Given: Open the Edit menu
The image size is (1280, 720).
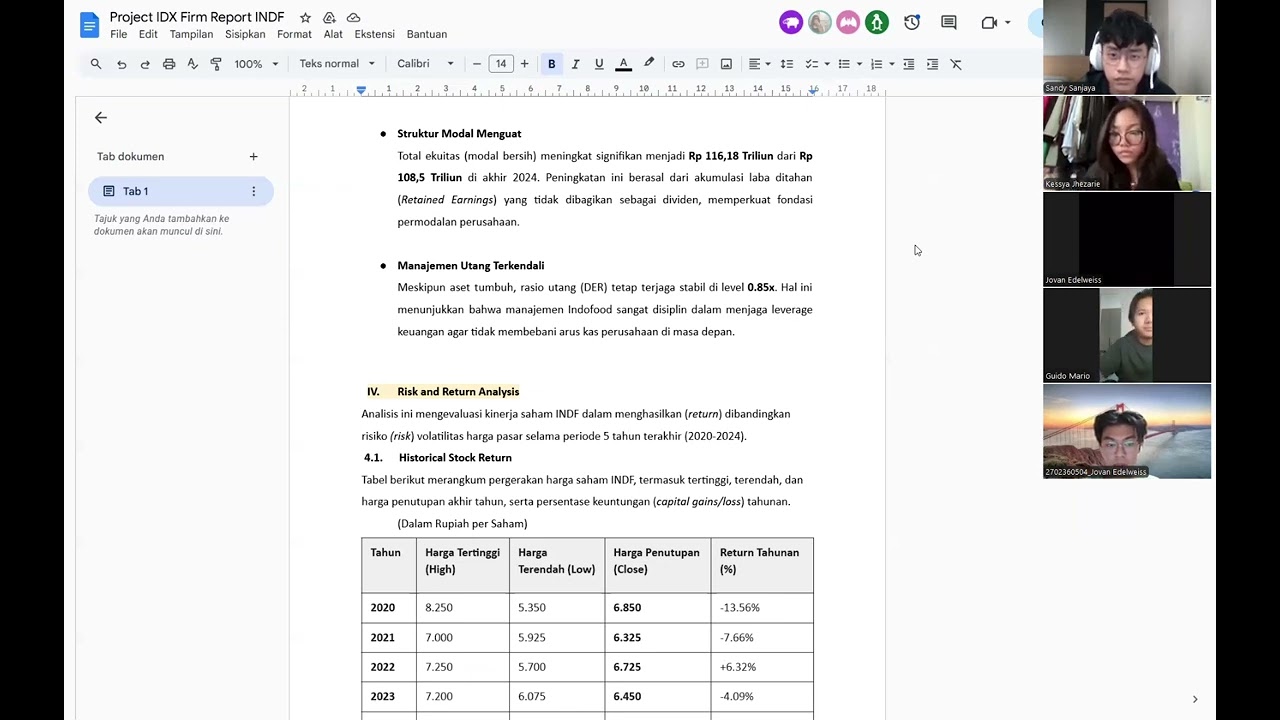Looking at the screenshot, I should 148,34.
